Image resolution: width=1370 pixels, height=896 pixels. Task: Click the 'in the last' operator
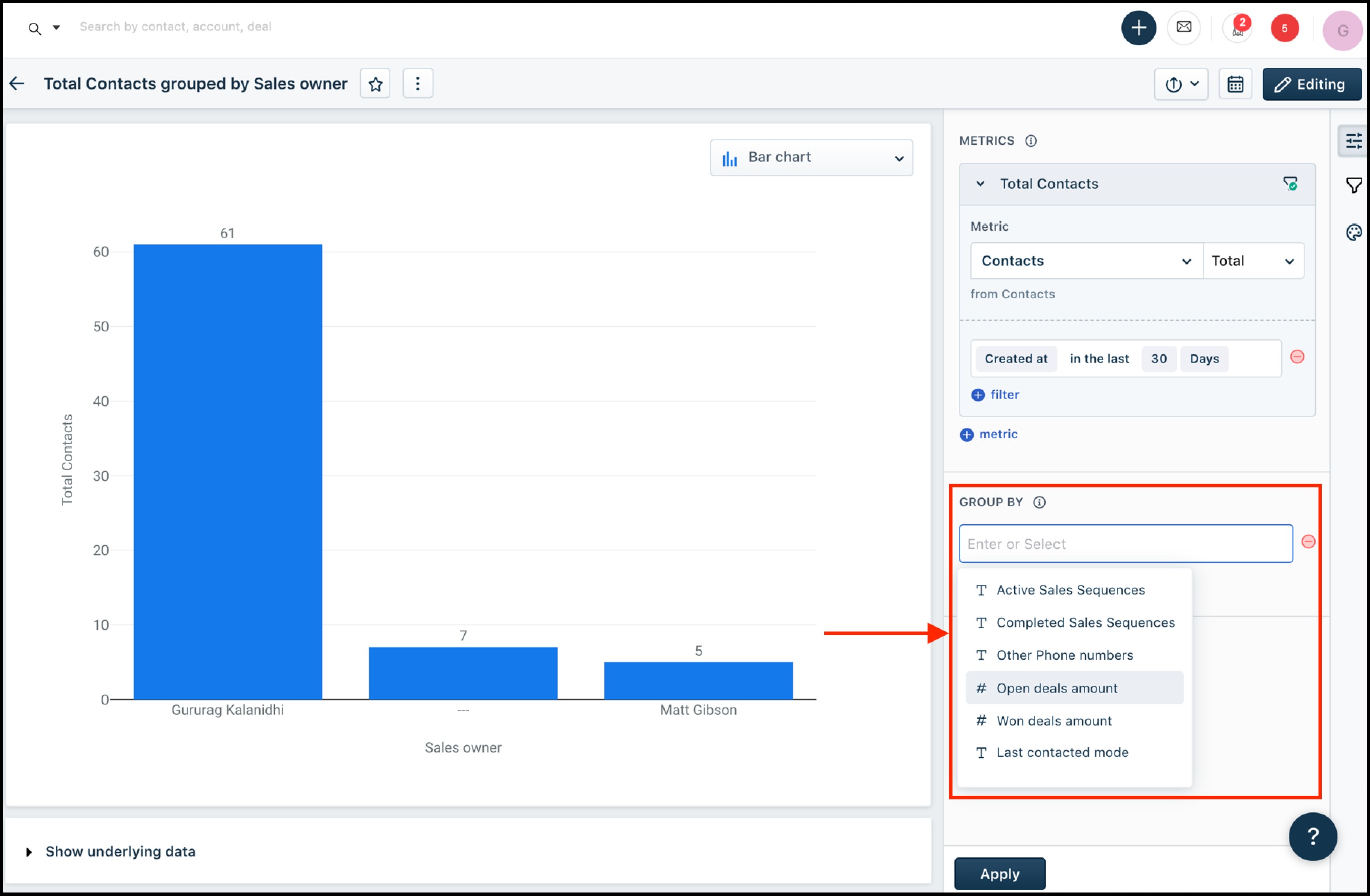(x=1099, y=359)
